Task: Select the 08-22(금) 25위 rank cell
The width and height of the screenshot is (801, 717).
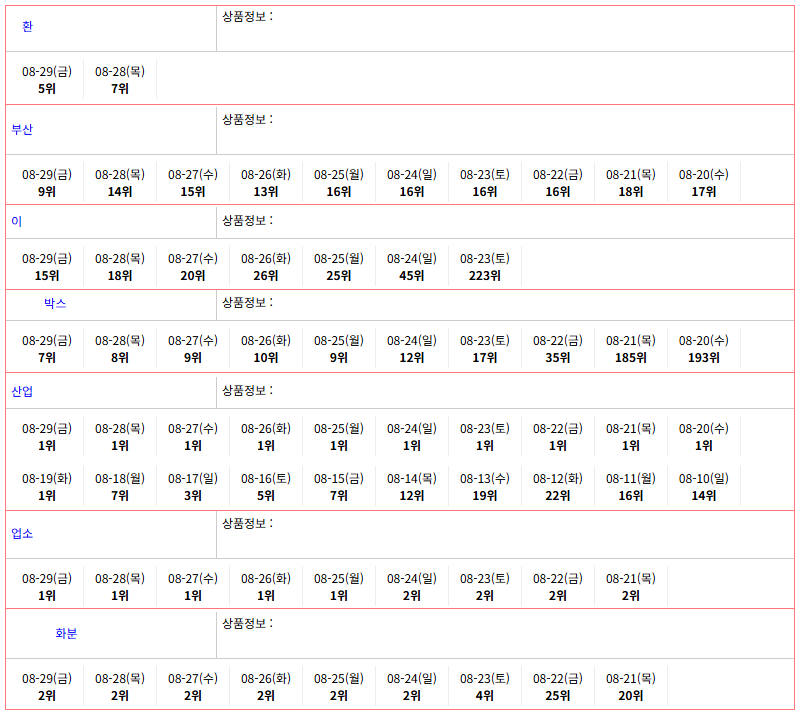Action: coord(558,687)
